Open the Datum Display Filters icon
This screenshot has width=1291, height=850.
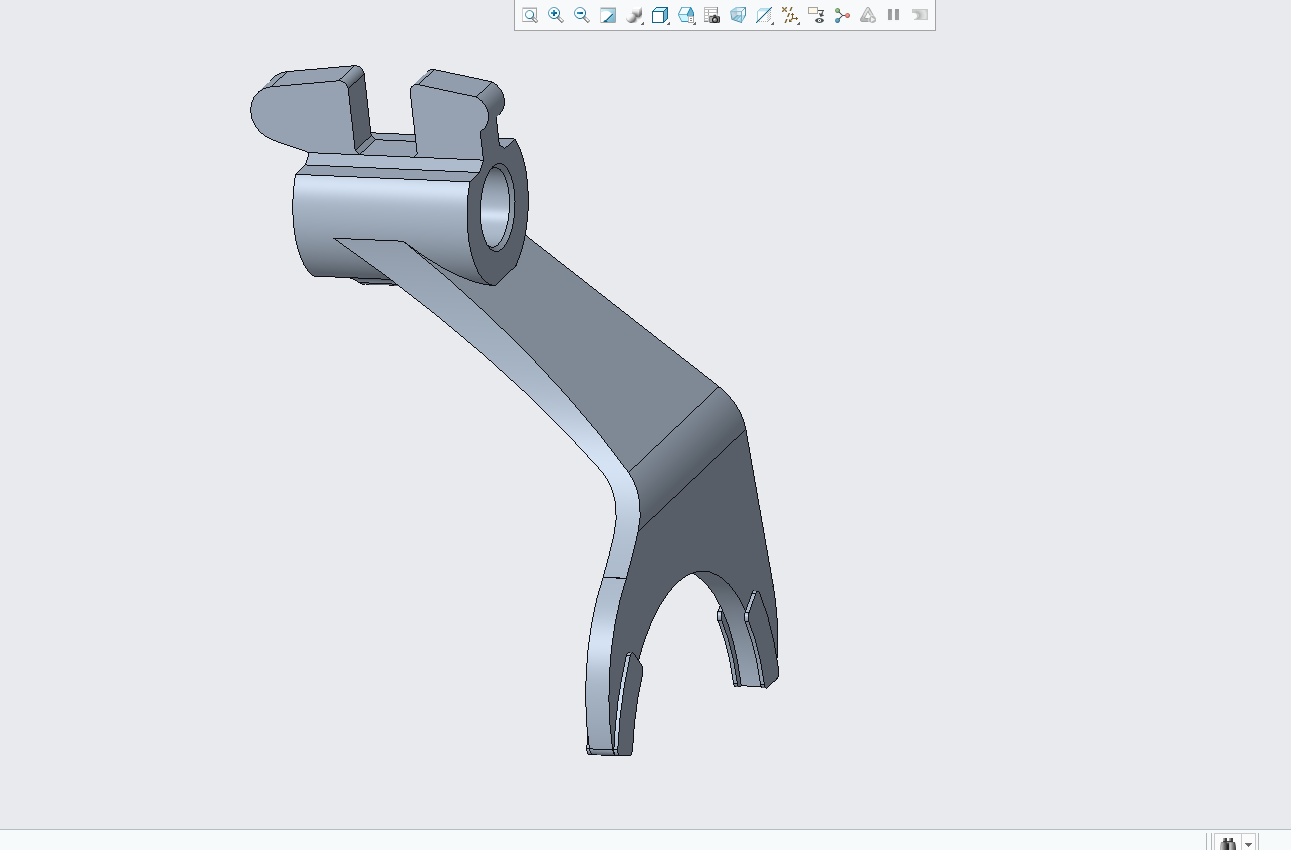point(790,15)
